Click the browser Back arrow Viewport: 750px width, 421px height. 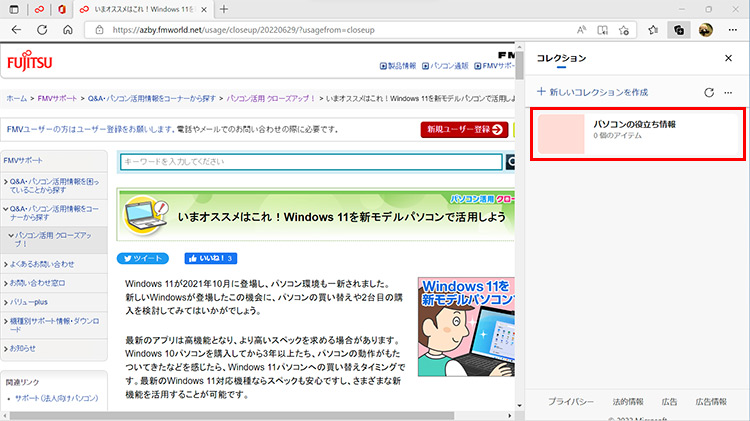coord(16,30)
